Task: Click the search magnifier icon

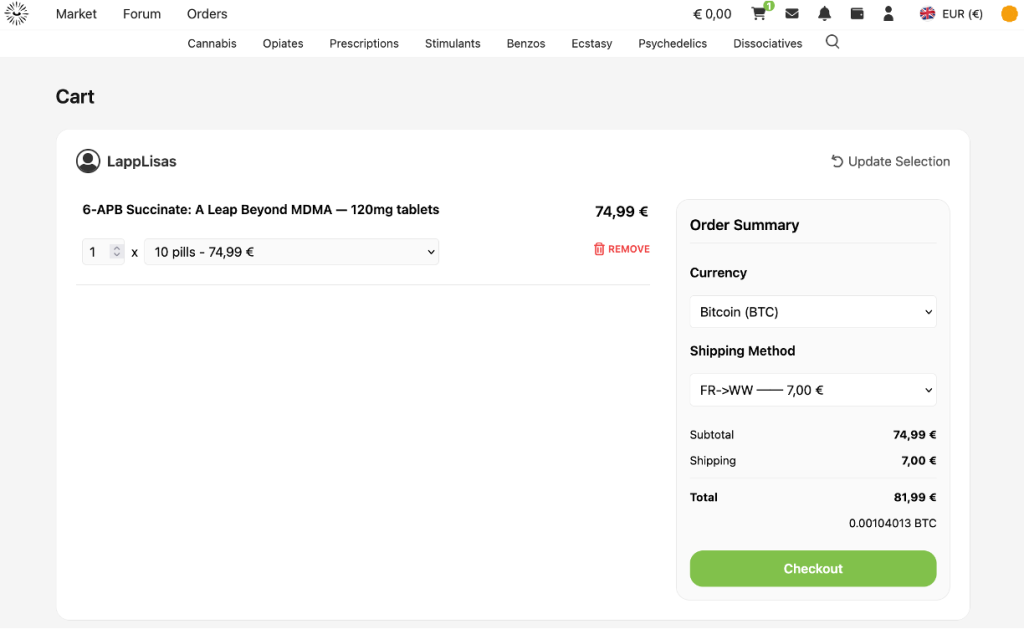Action: coord(832,42)
